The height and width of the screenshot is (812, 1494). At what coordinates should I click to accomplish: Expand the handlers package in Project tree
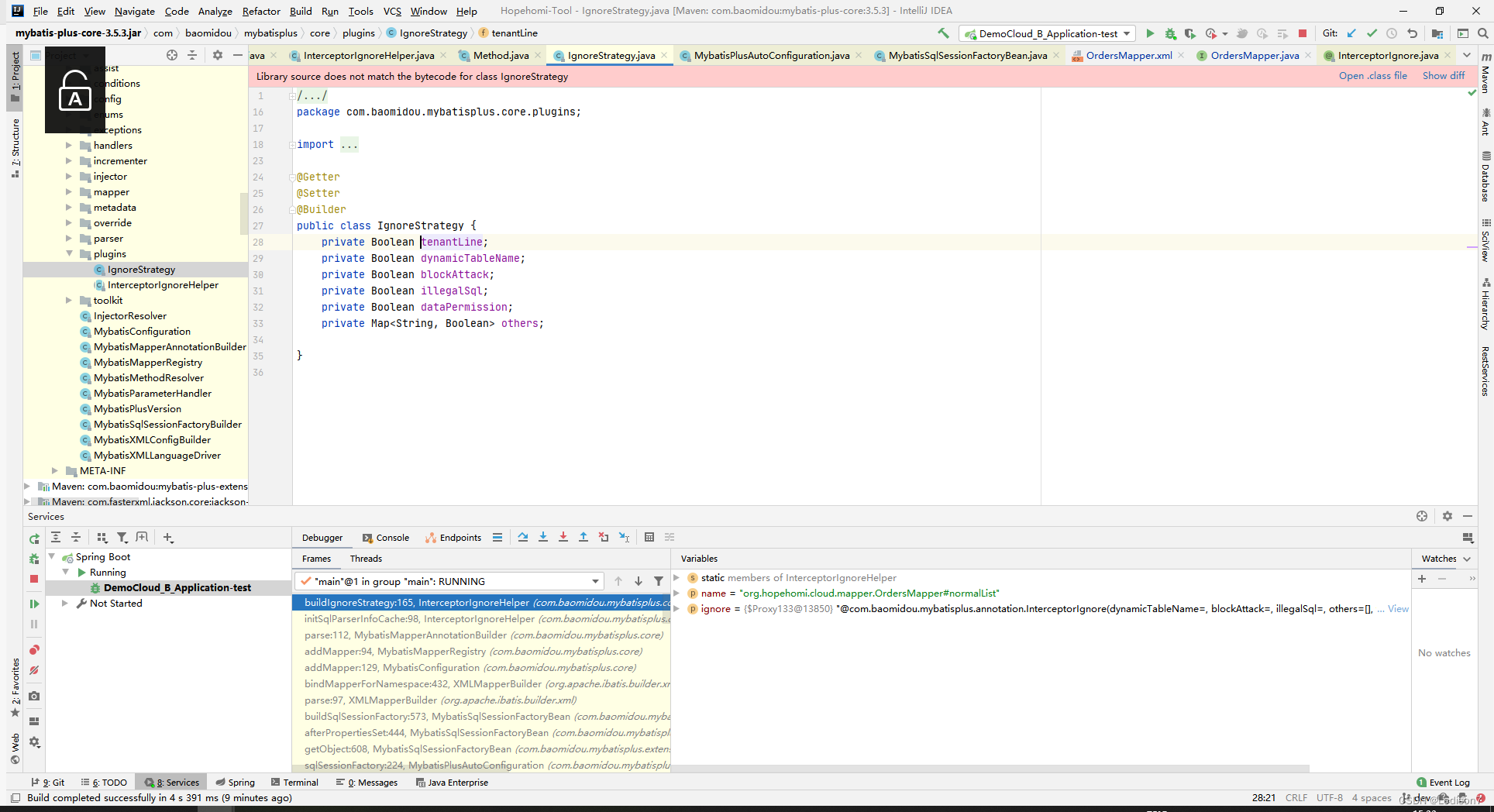(x=68, y=146)
